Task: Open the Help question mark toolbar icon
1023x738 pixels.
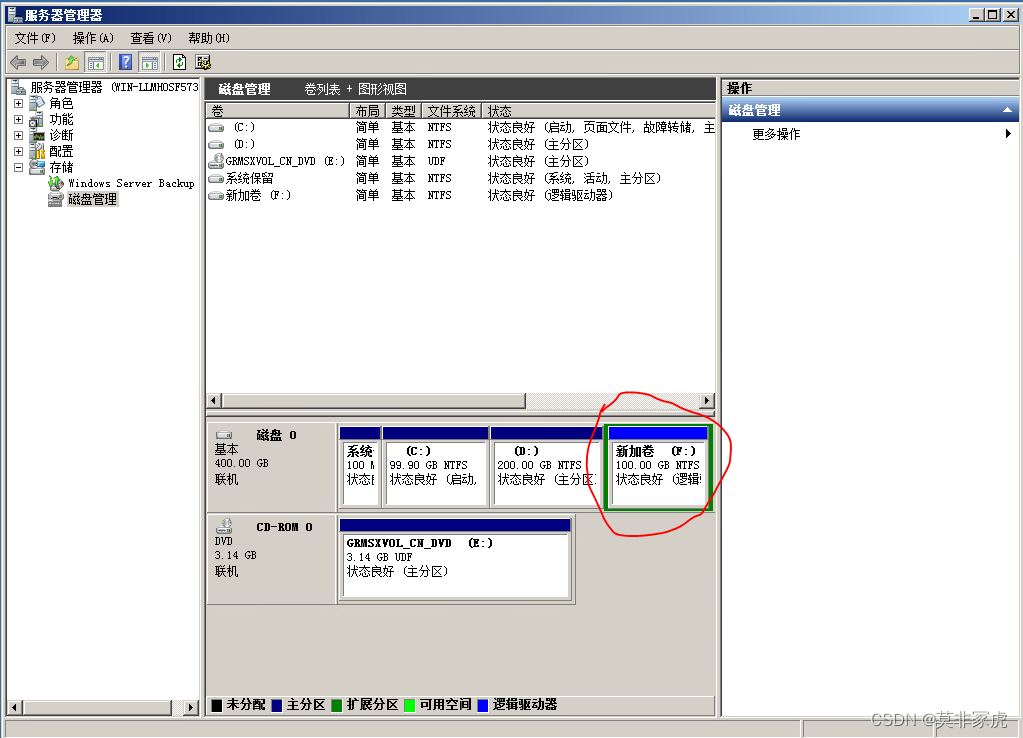Action: 126,62
